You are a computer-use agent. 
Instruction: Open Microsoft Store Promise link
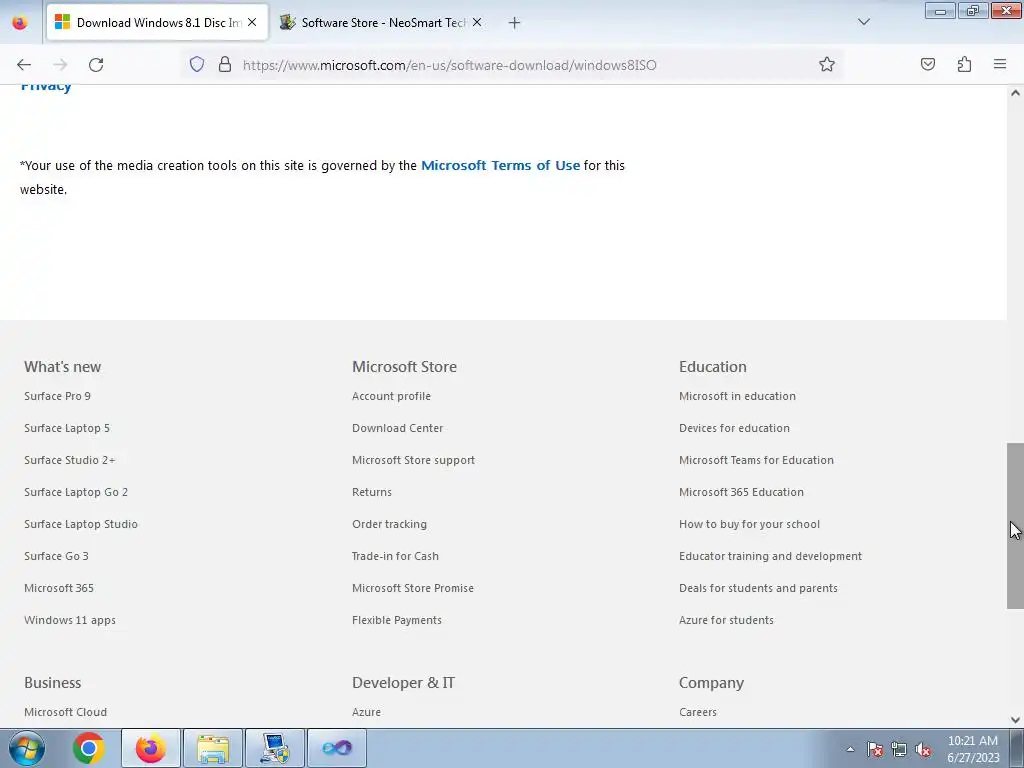click(413, 588)
